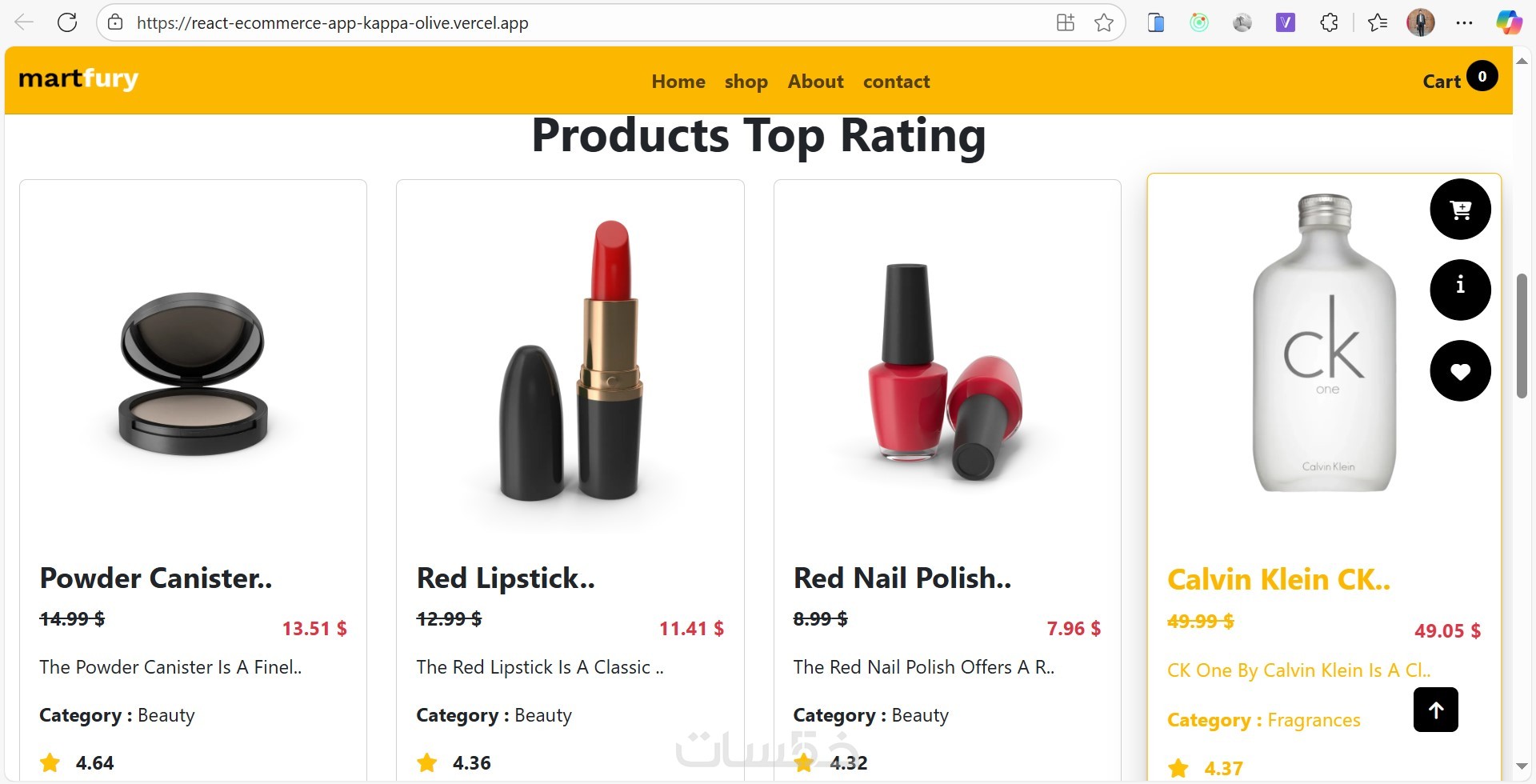Add Calvin Klein CK to cart
This screenshot has height=784, width=1536.
(x=1460, y=210)
